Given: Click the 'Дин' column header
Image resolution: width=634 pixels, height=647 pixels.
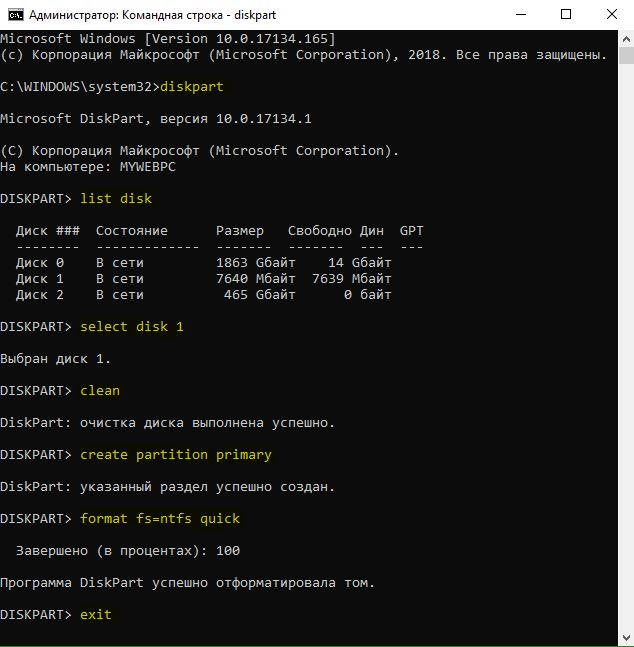Looking at the screenshot, I should [x=371, y=231].
